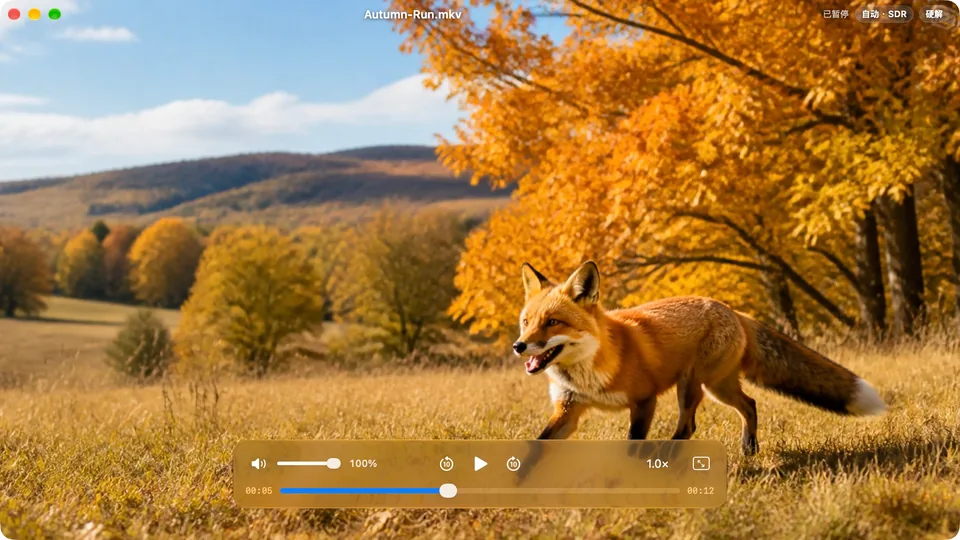Play the video with the triangle button
This screenshot has height=540, width=960.
(481, 464)
